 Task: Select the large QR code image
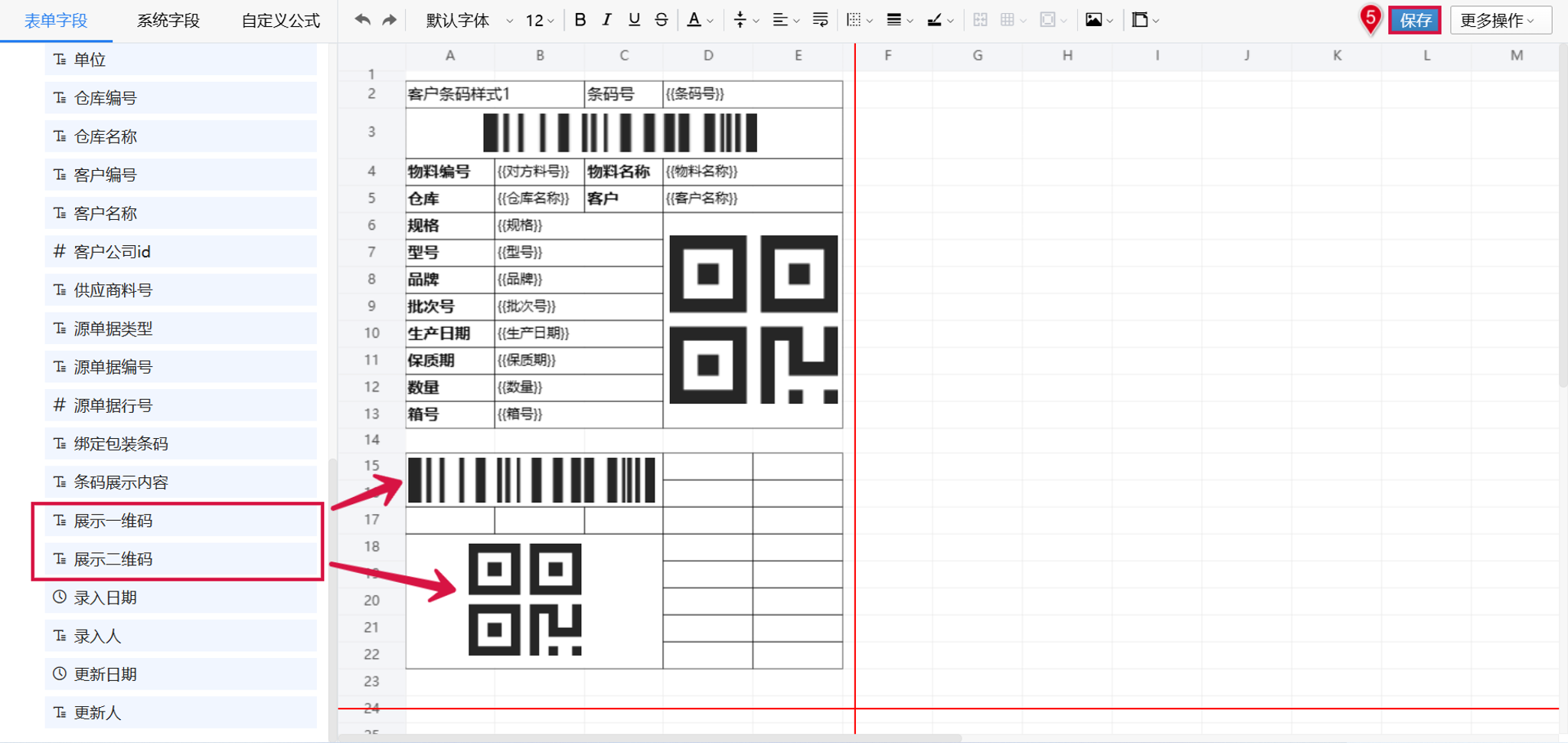(753, 319)
